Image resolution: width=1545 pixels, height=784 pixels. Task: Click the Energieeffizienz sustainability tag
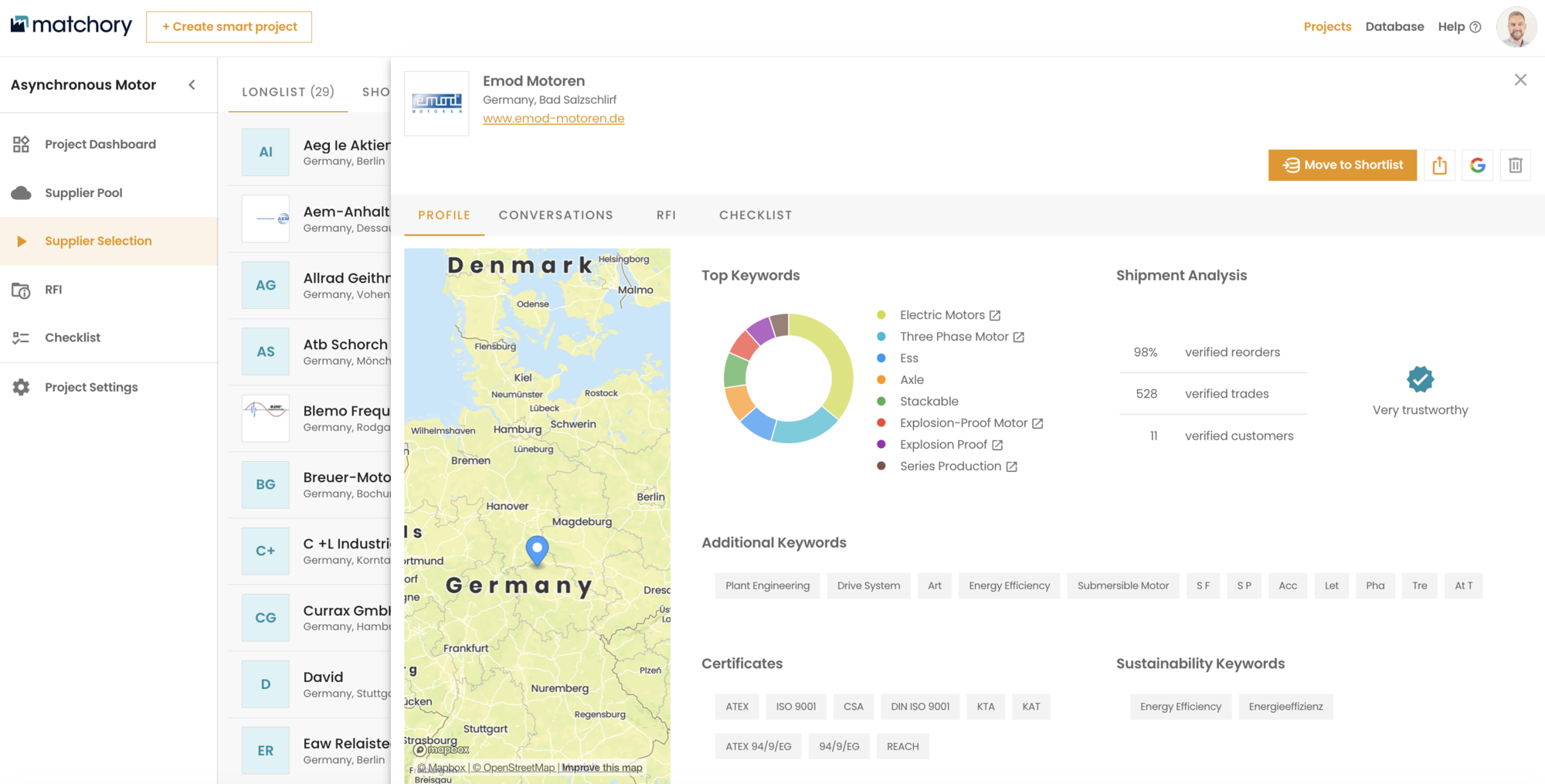pyautogui.click(x=1285, y=707)
